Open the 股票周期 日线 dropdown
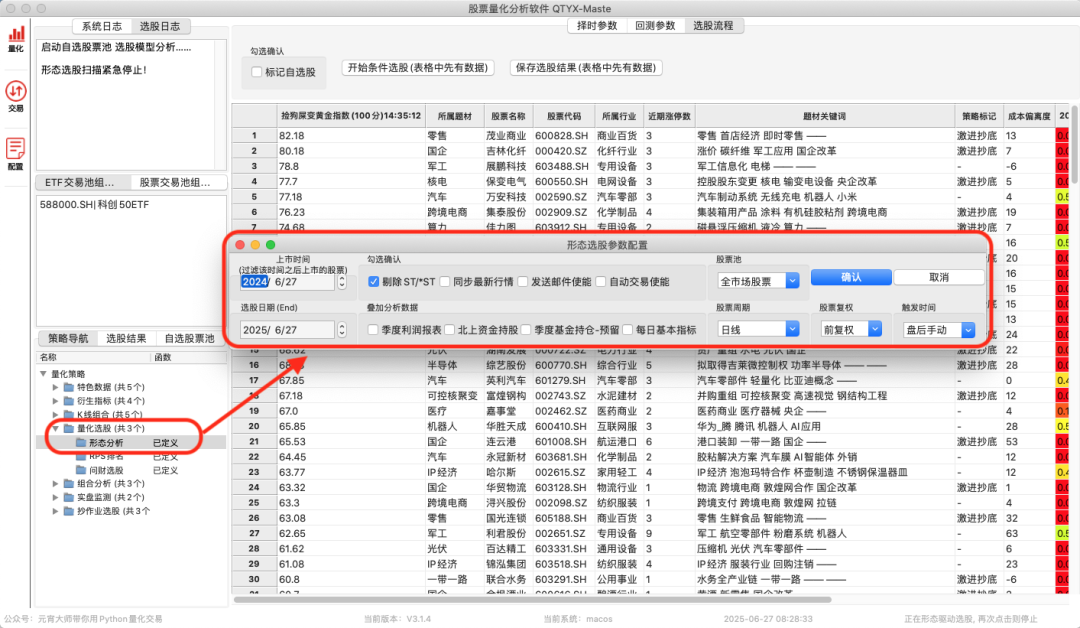 click(x=758, y=329)
